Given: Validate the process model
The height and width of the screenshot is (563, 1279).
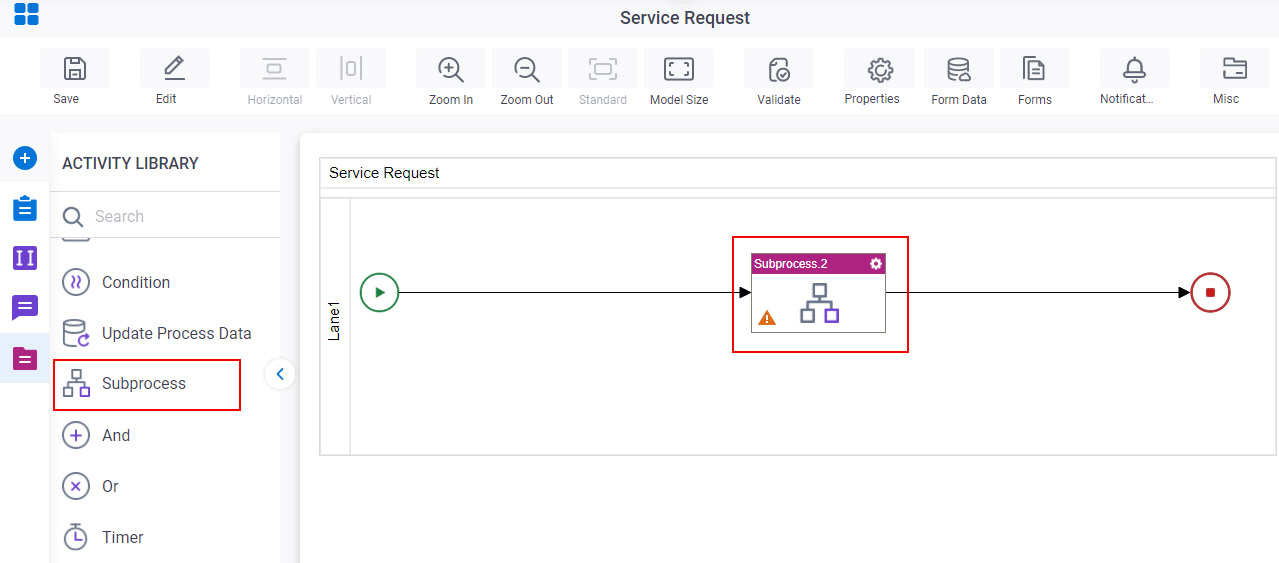Looking at the screenshot, I should coord(779,69).
